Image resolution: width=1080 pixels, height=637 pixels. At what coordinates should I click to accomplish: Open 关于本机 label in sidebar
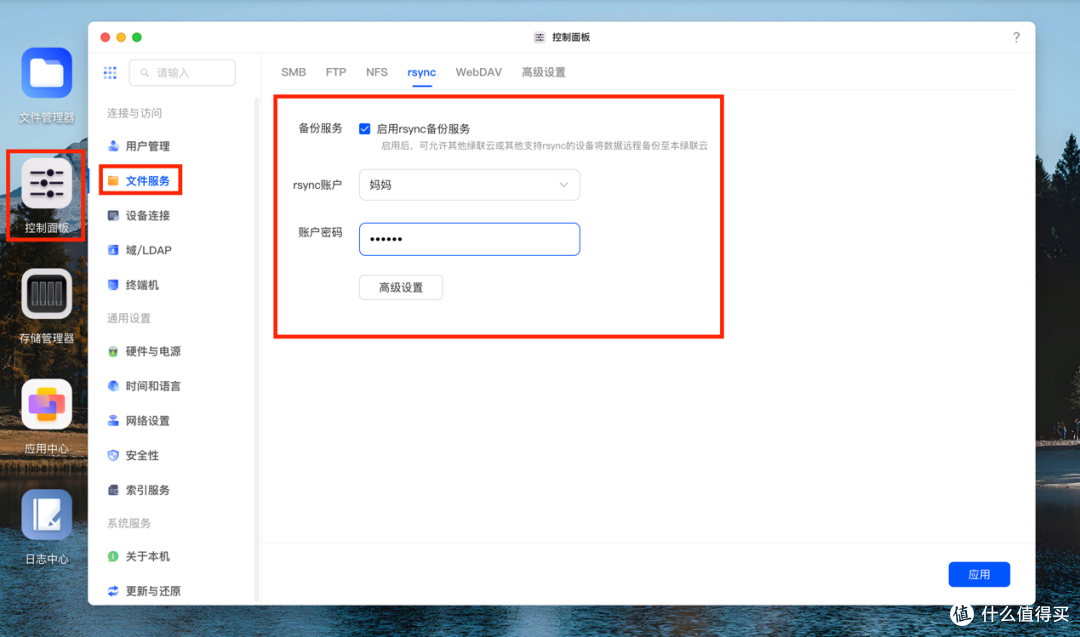[x=147, y=556]
